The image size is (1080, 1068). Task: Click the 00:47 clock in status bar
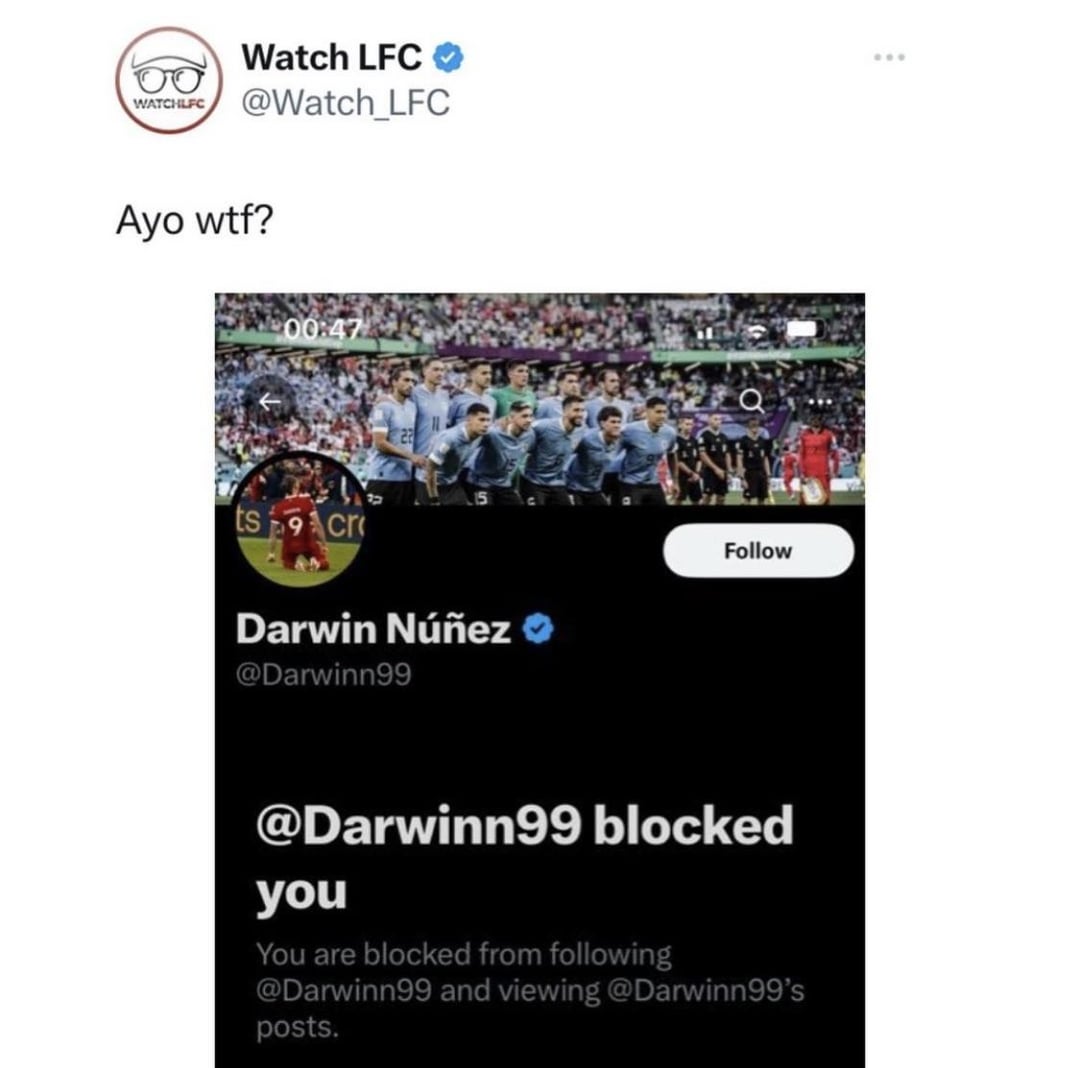[x=322, y=331]
